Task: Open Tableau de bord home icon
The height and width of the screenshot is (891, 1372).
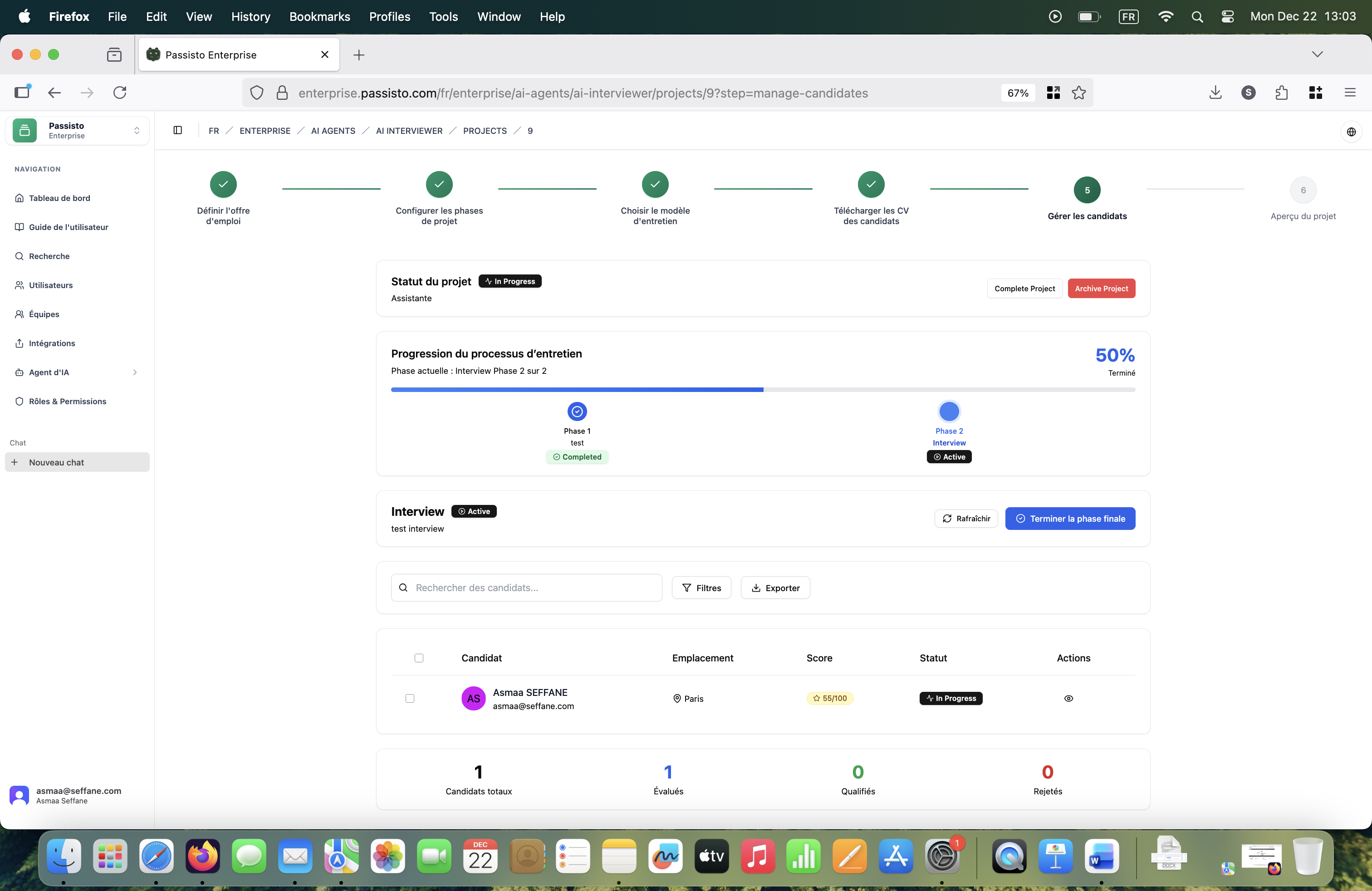Action: (x=20, y=198)
